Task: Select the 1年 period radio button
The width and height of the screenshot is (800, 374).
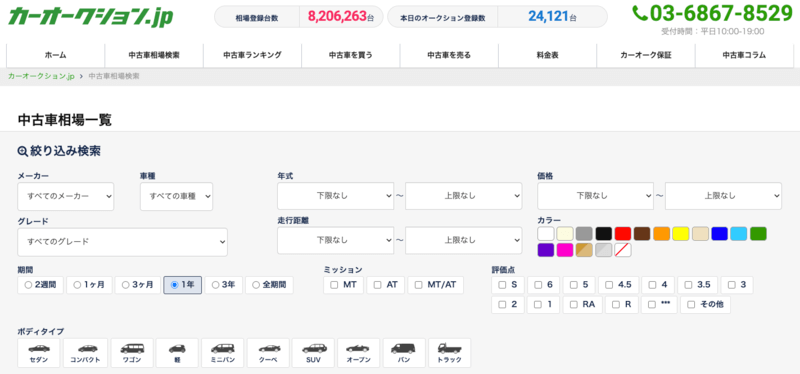Action: pos(175,285)
